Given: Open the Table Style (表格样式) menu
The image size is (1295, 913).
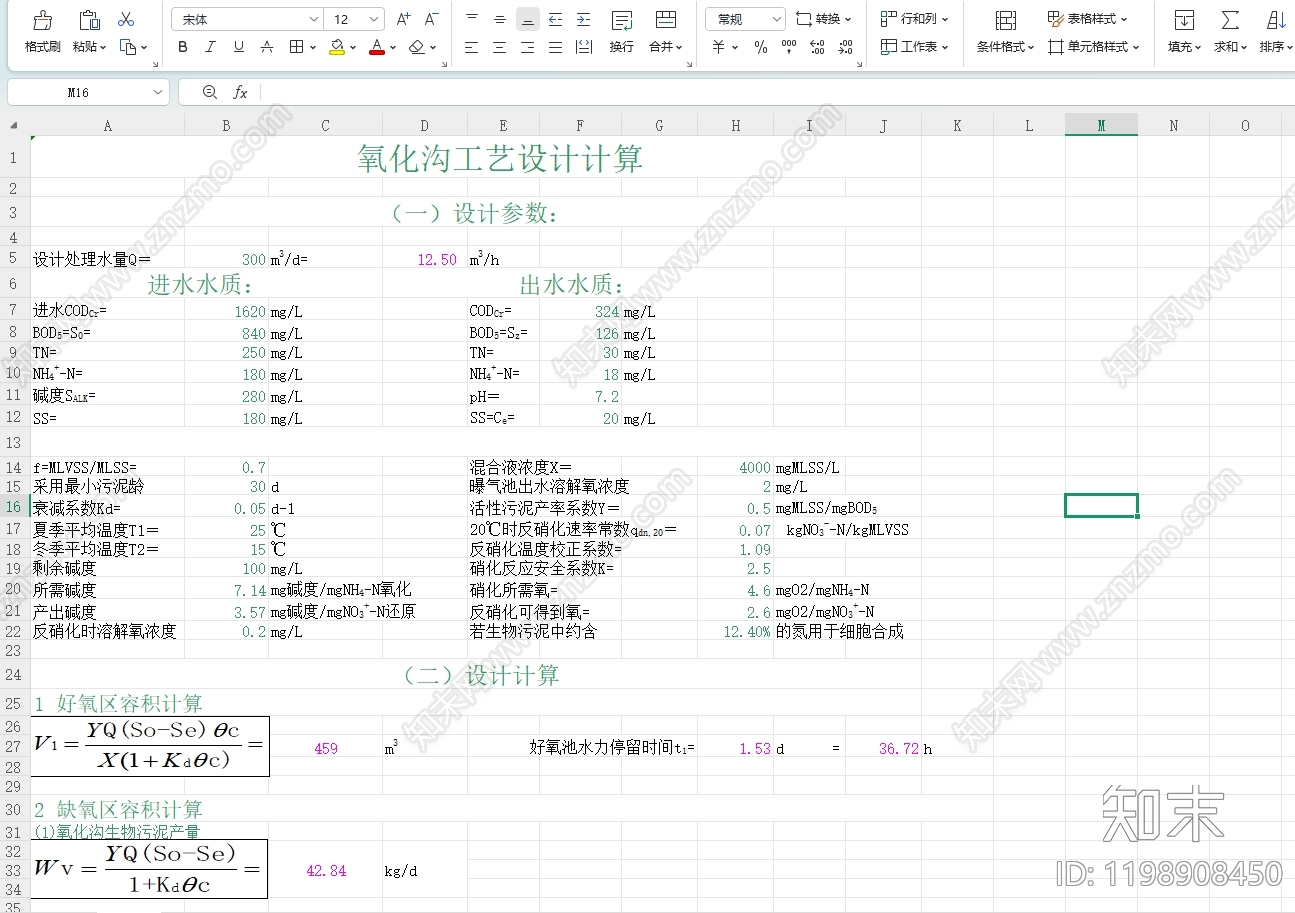Looking at the screenshot, I should [1088, 19].
